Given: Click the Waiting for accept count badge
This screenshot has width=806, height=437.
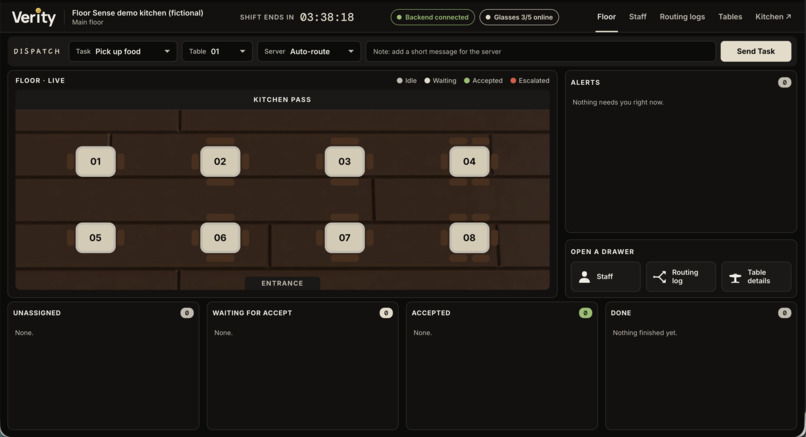Looking at the screenshot, I should (x=386, y=313).
